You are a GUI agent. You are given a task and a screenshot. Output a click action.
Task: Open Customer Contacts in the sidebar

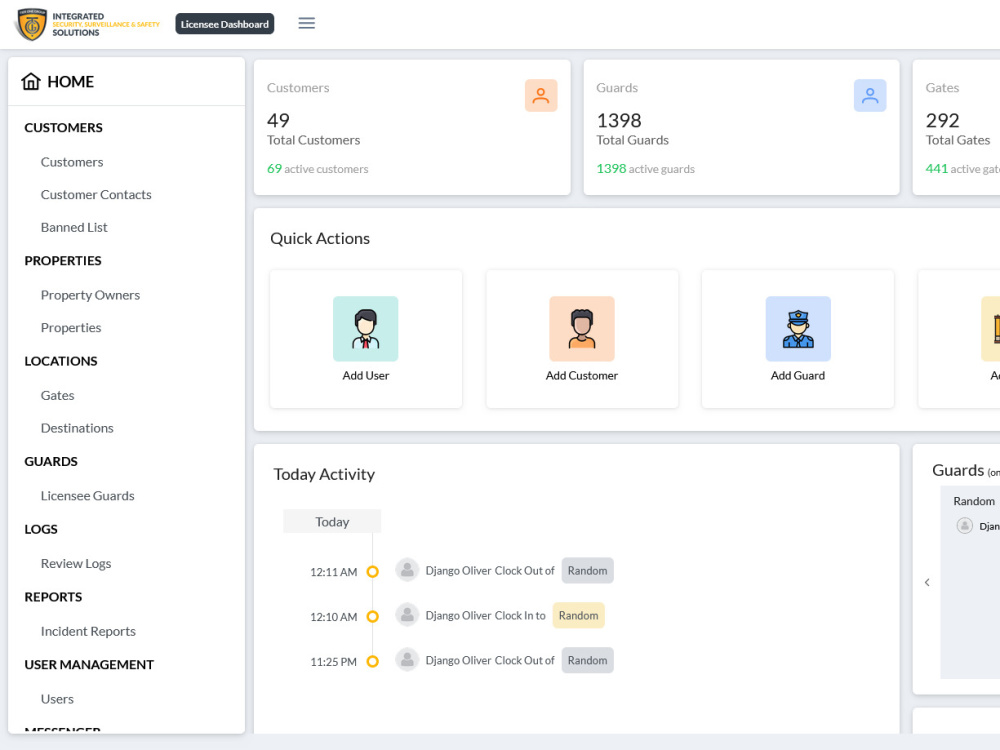click(x=96, y=195)
